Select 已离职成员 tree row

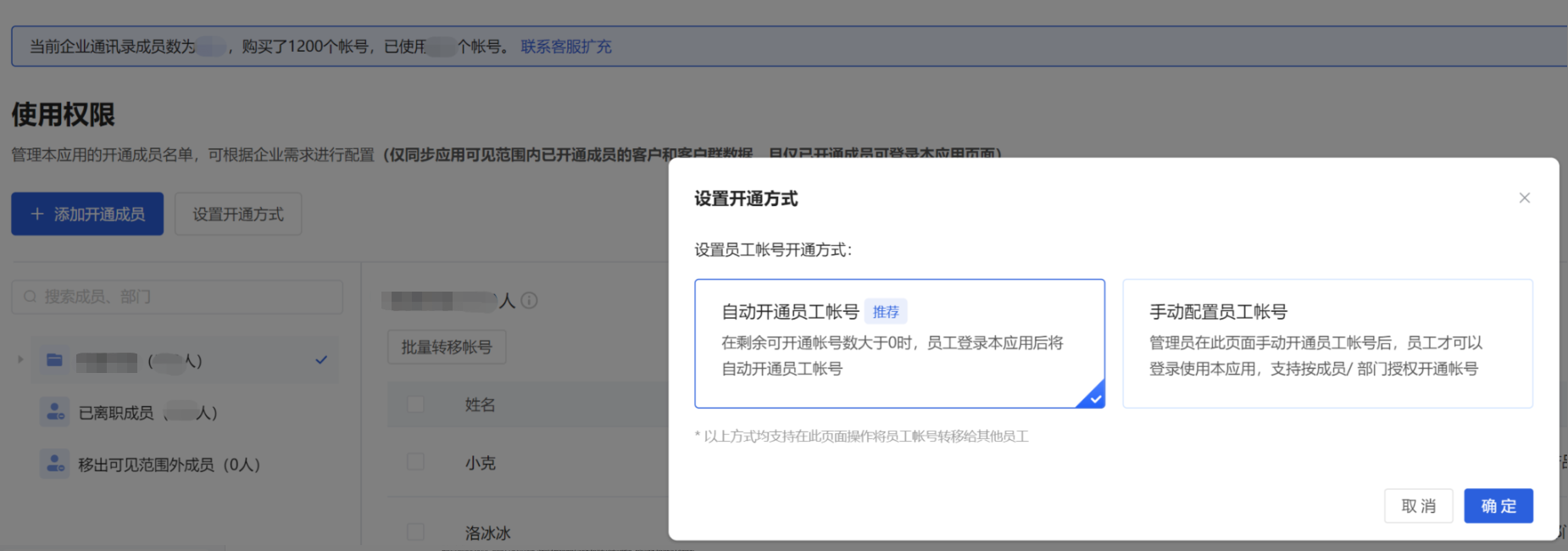185,413
